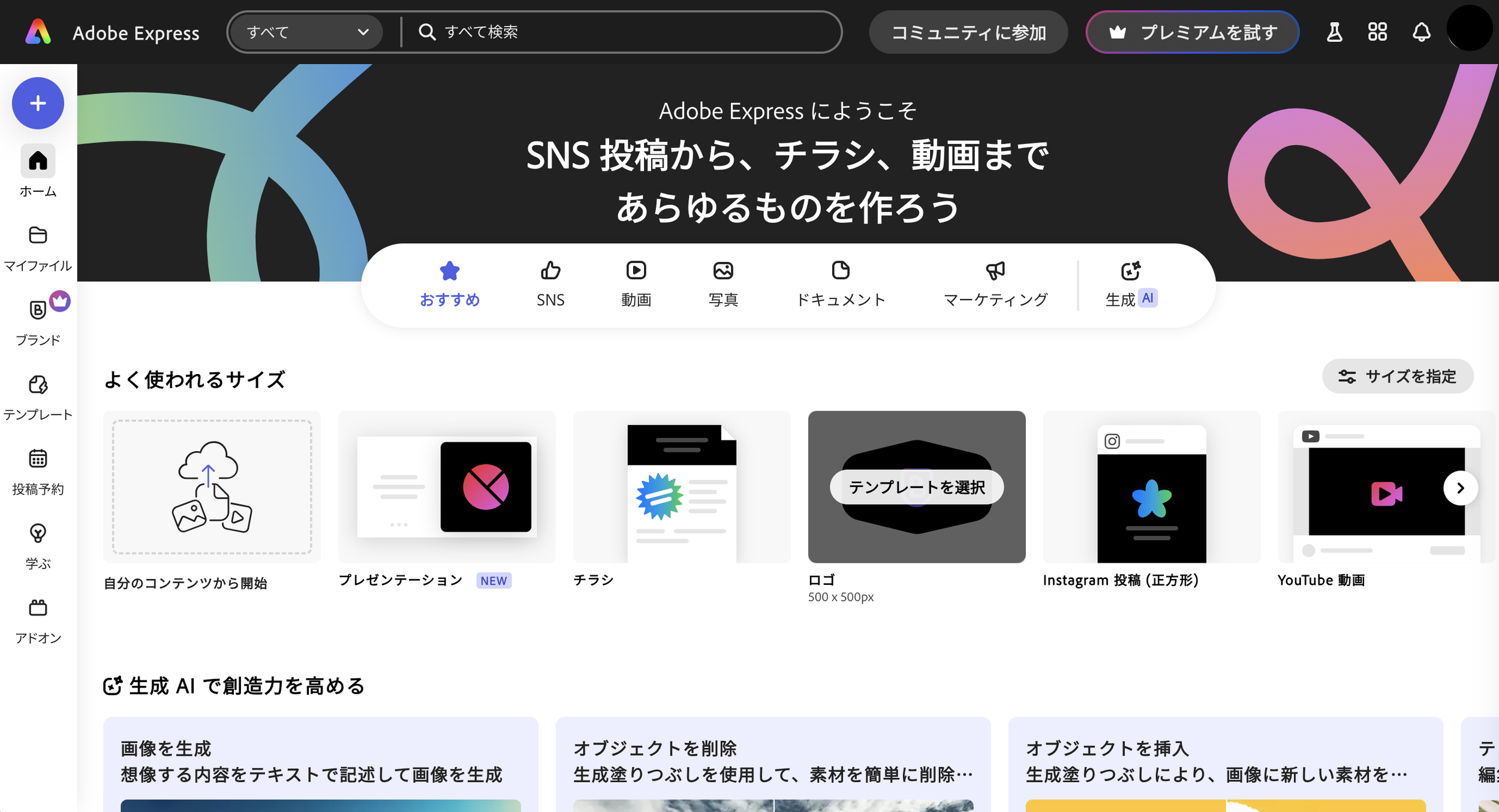1499x812 pixels.
Task: Select the マーケティング tab
Action: click(x=995, y=284)
